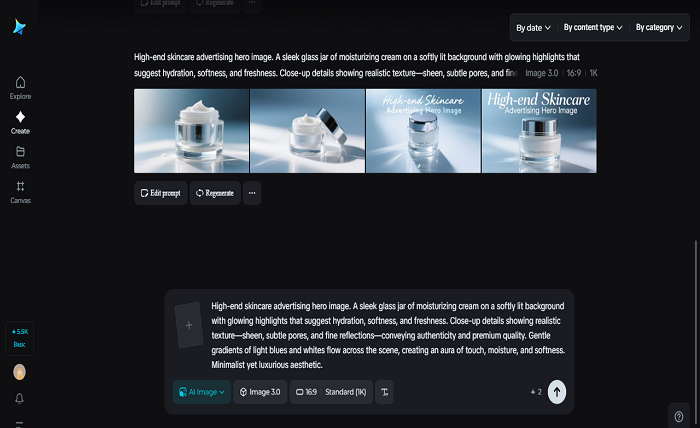Open fourth image with white jar
700x428 pixels.
tap(539, 131)
